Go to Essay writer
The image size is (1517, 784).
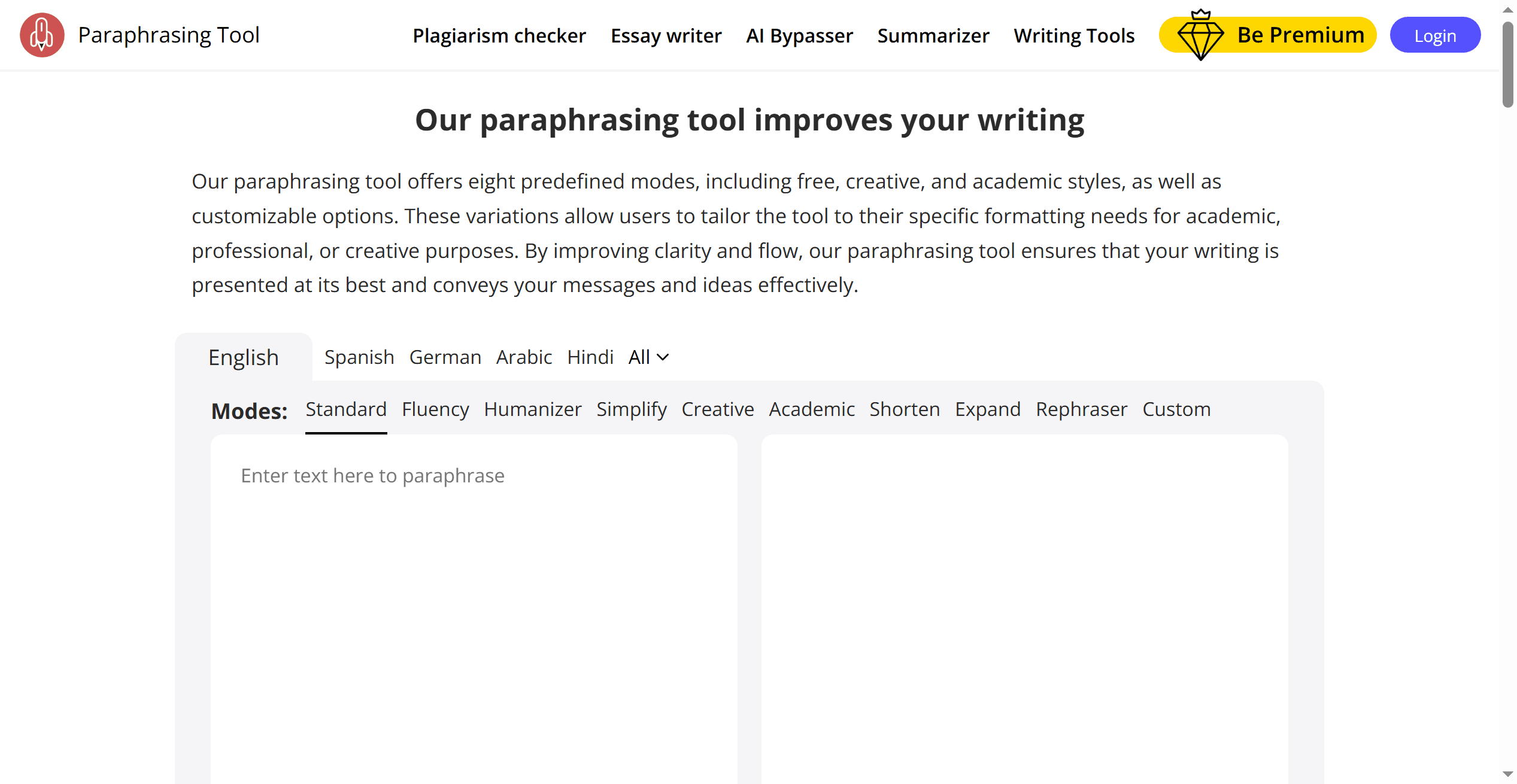(x=666, y=36)
